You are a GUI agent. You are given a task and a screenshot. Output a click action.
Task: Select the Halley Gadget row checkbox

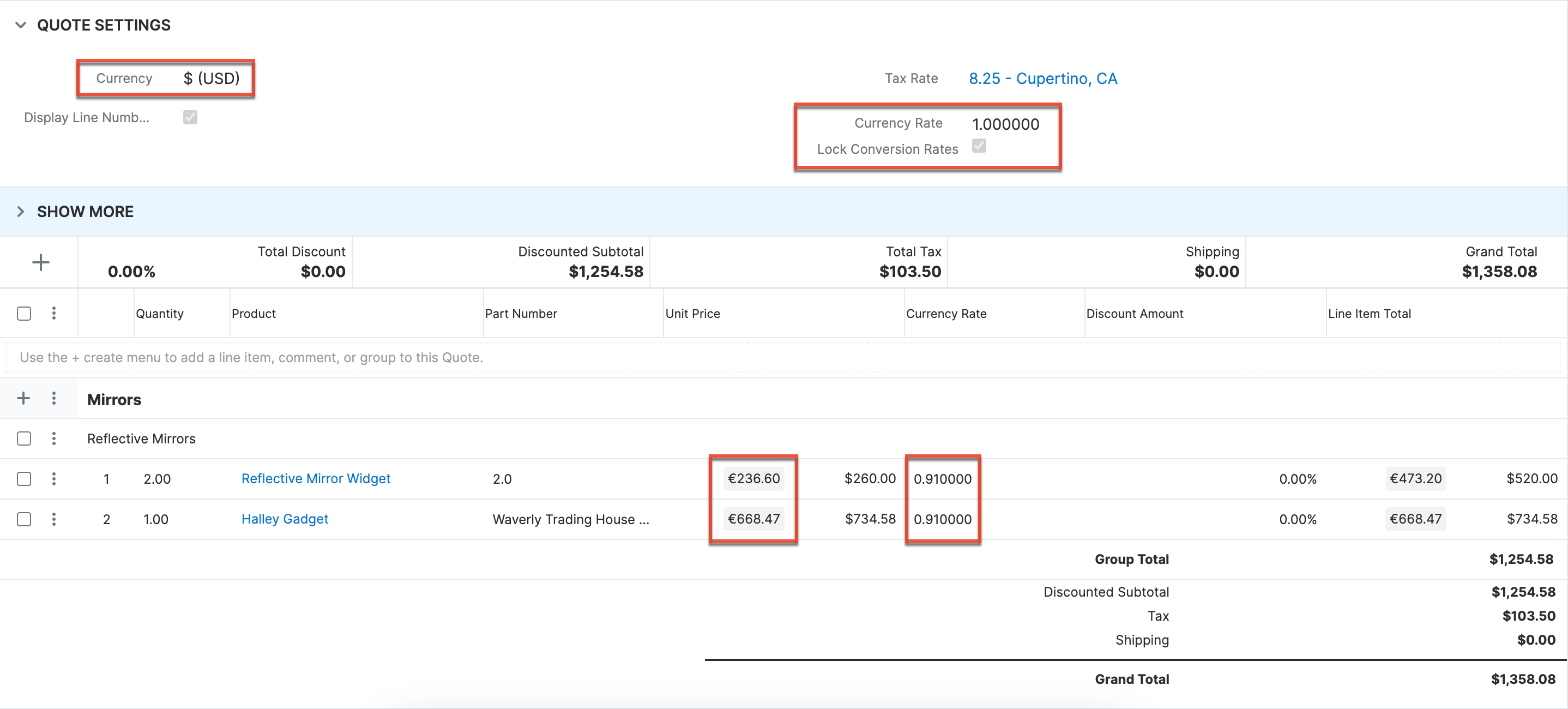24,519
